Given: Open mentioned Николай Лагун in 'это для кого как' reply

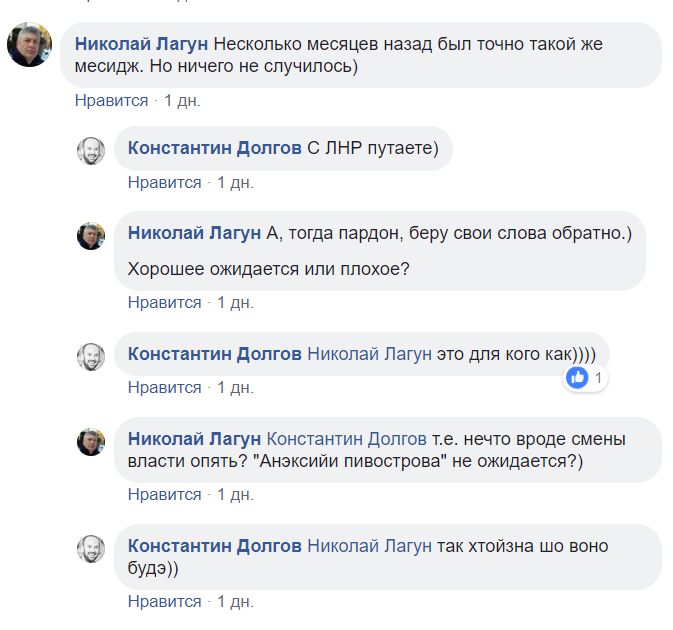Looking at the screenshot, I should (370, 354).
